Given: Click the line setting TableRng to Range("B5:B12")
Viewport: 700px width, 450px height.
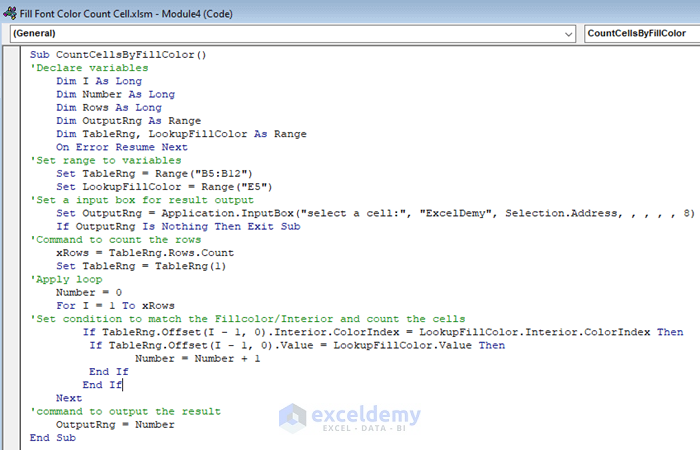Looking at the screenshot, I should 154,174.
